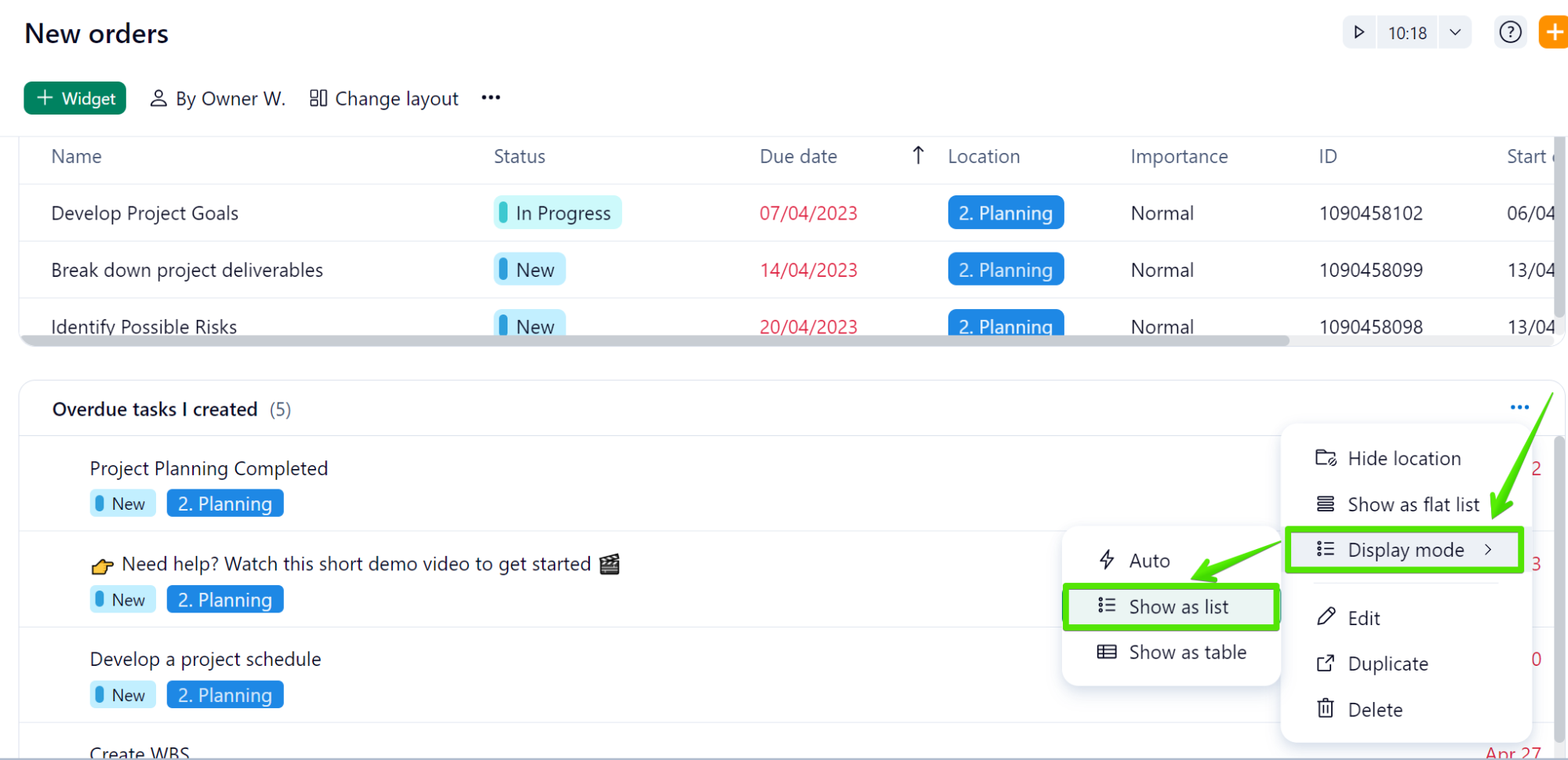This screenshot has width=1568, height=760.
Task: Add a new Widget
Action: tap(75, 98)
